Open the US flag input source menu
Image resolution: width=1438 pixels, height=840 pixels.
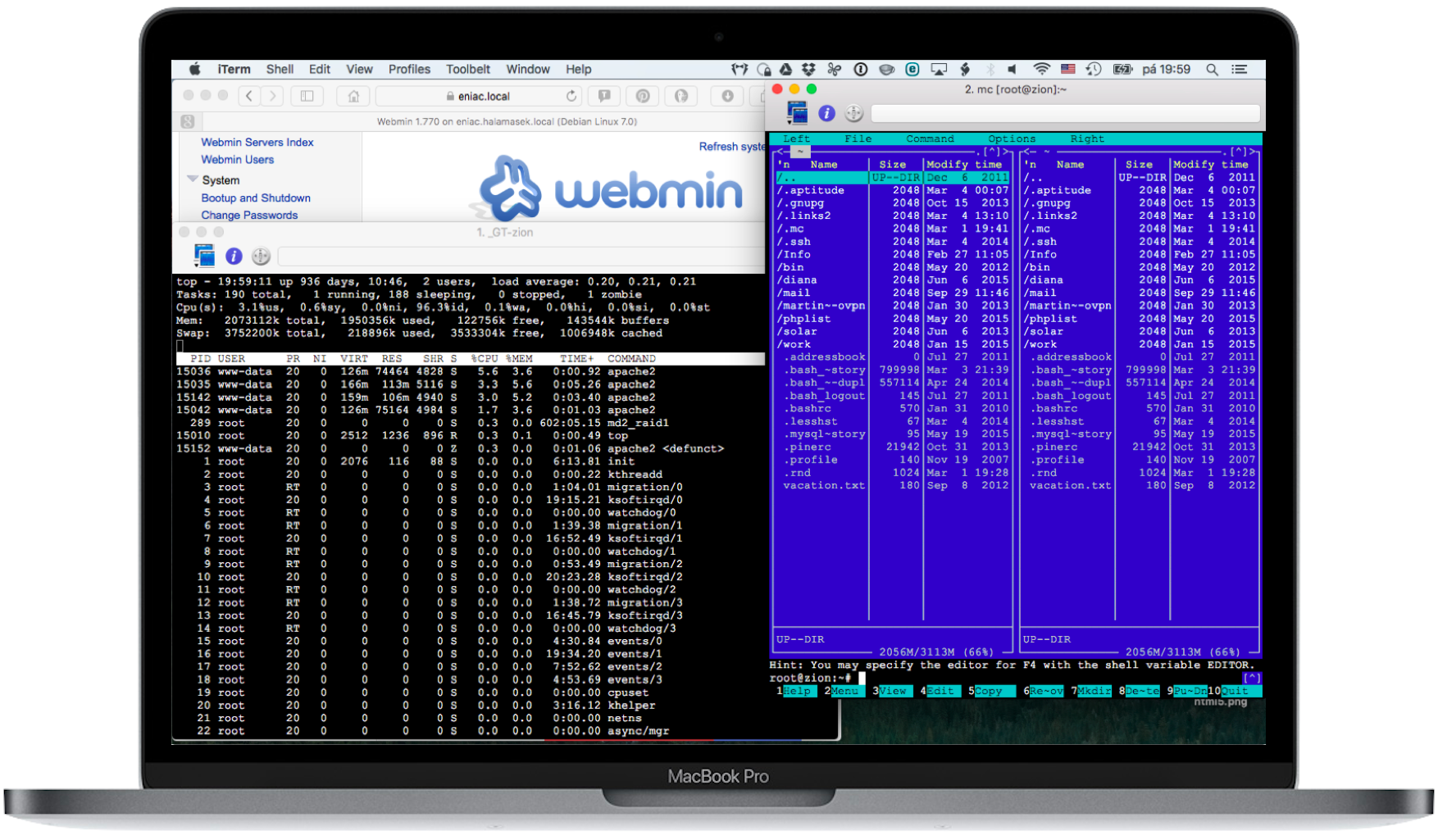point(1067,70)
